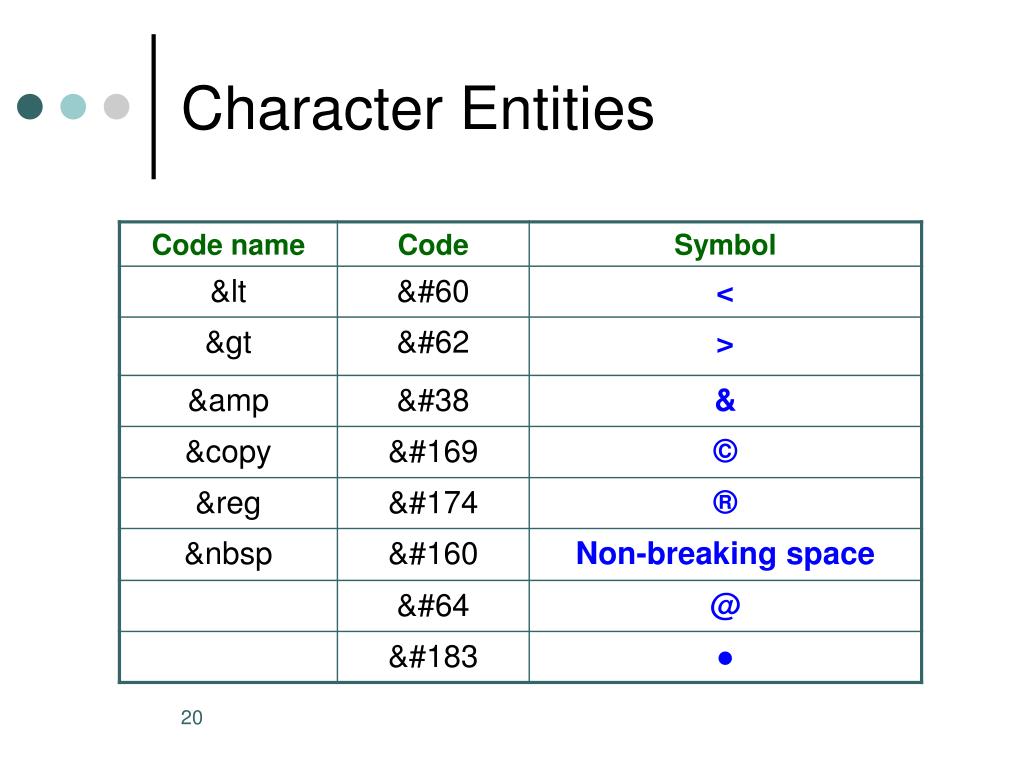
Task: Select the &nbsp code name cell
Action: coord(229,554)
